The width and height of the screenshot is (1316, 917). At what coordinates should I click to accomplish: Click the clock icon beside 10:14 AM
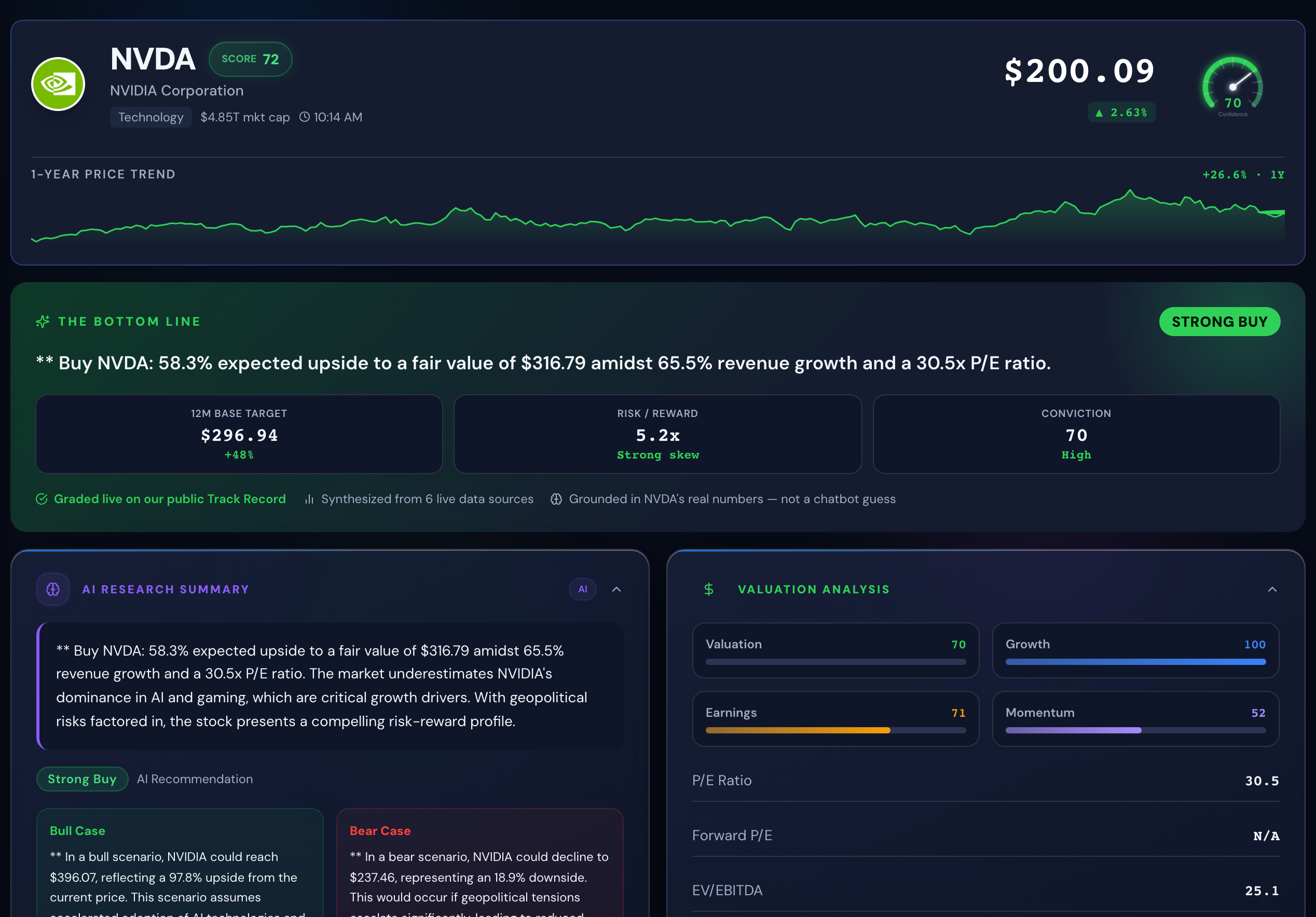pyautogui.click(x=305, y=117)
